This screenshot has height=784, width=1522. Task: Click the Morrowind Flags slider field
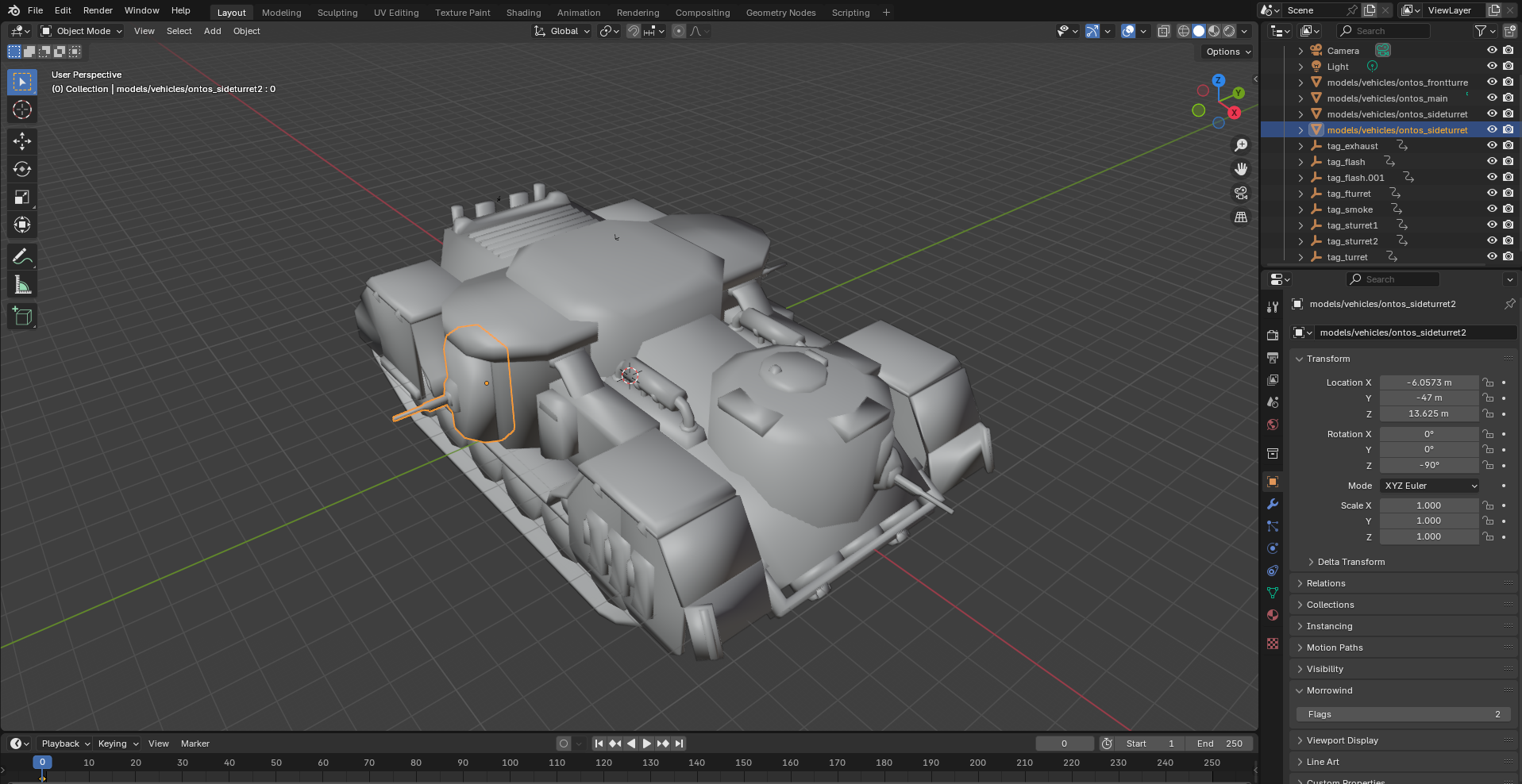pos(1403,714)
